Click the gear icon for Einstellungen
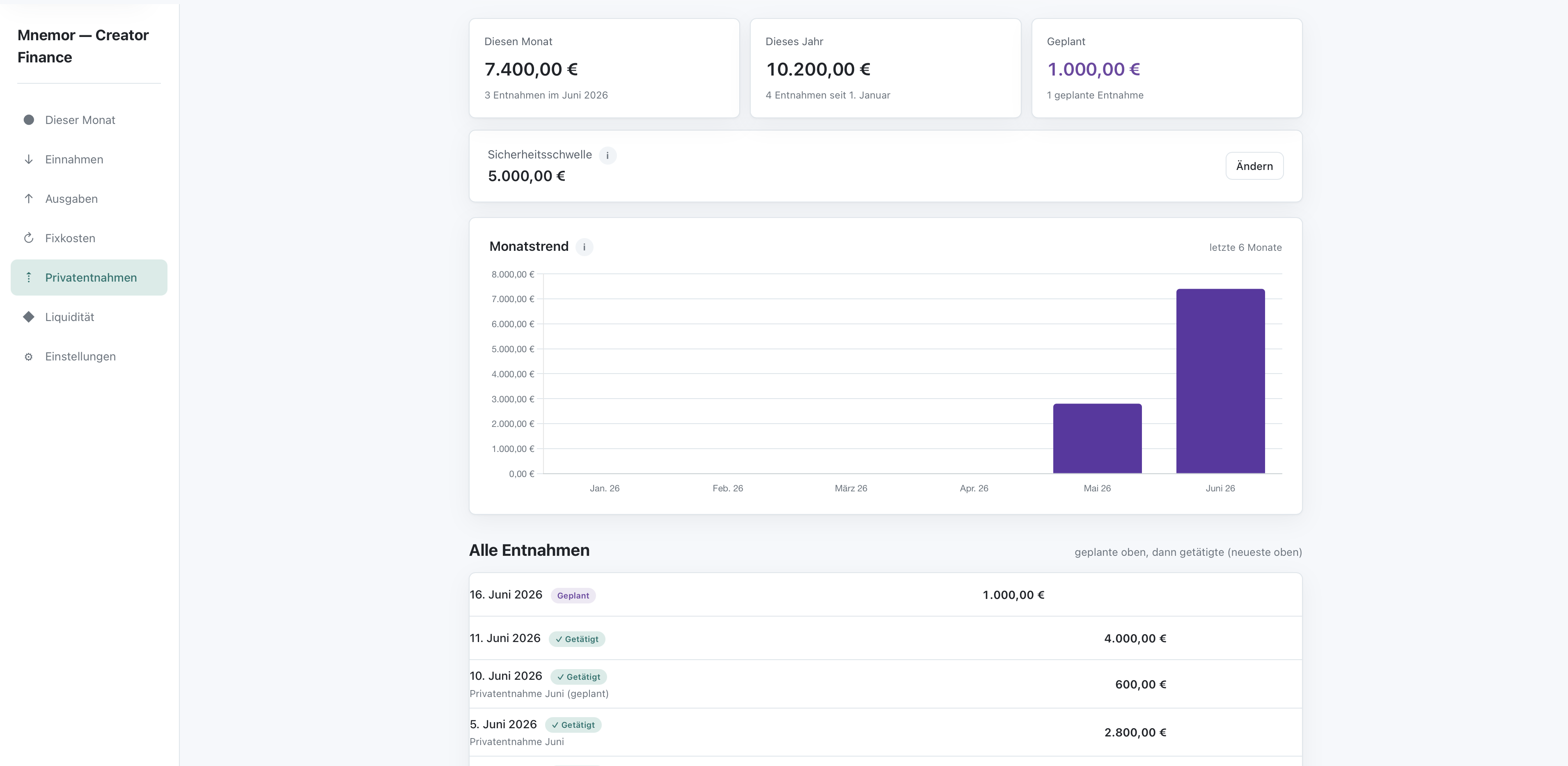This screenshot has width=1568, height=766. click(29, 357)
